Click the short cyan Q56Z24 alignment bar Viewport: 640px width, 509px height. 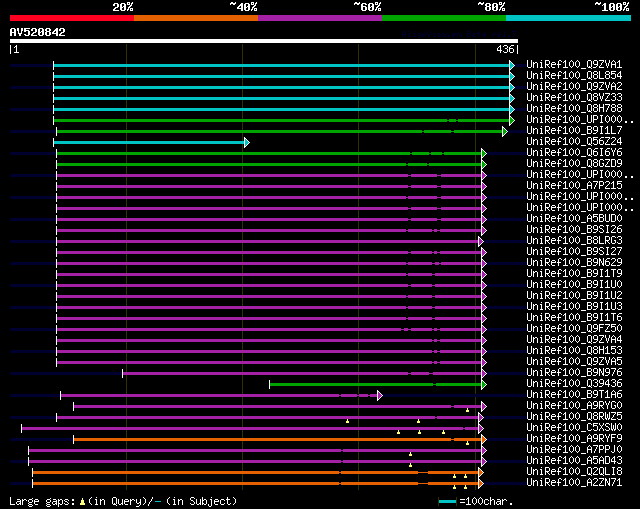149,142
